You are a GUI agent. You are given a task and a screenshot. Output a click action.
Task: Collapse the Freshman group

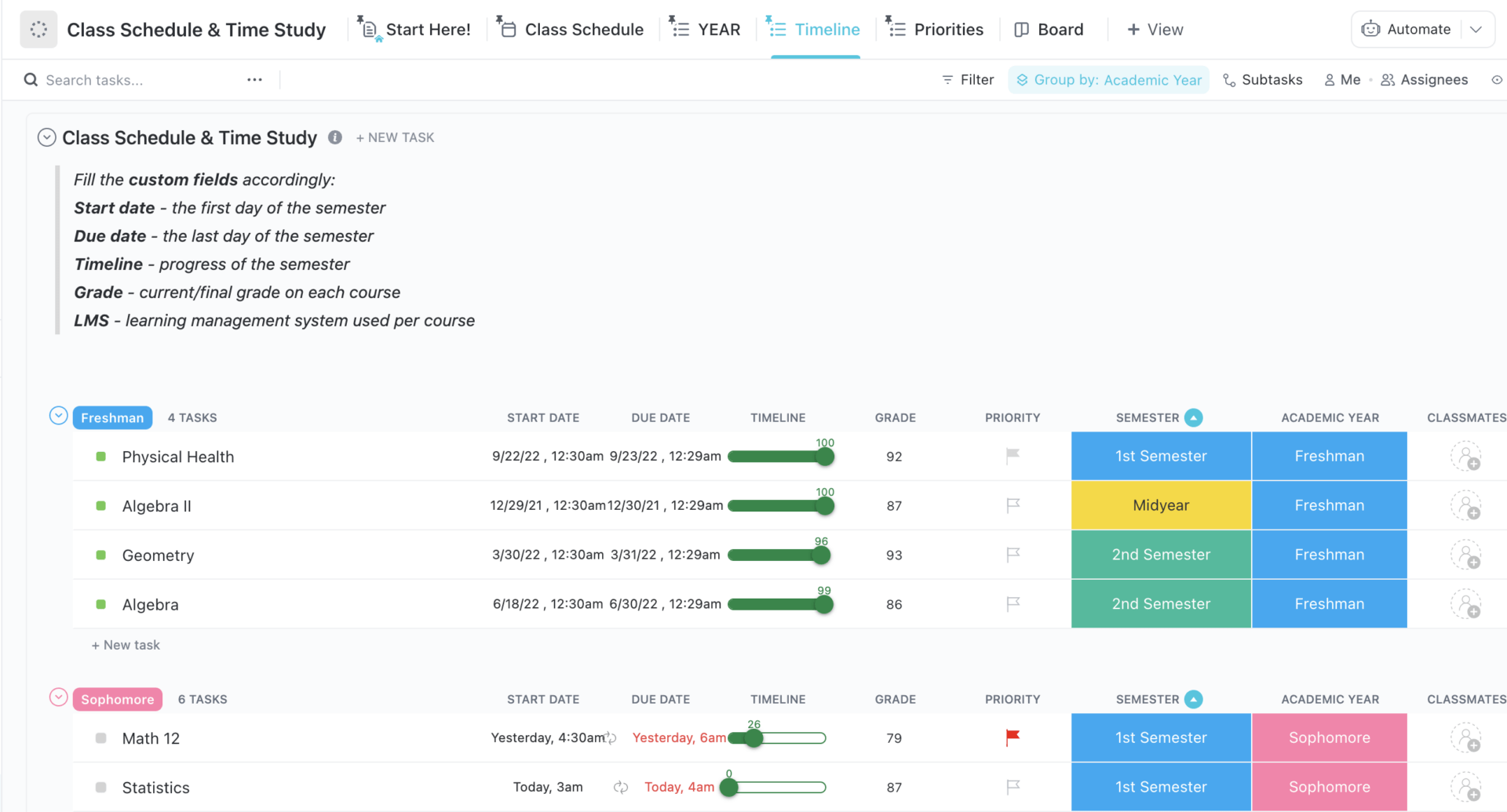click(x=59, y=416)
